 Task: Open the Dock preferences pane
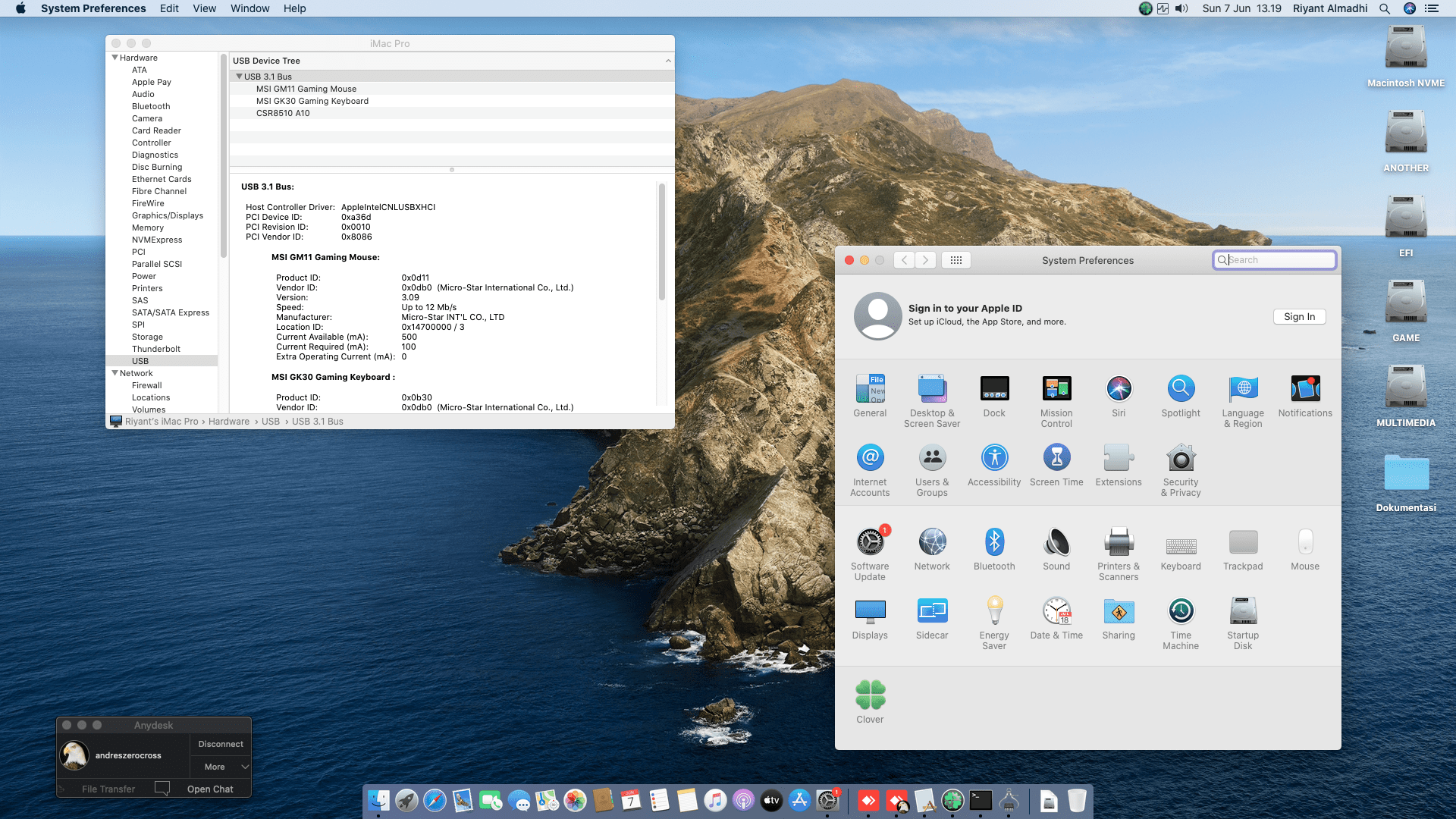pos(994,396)
